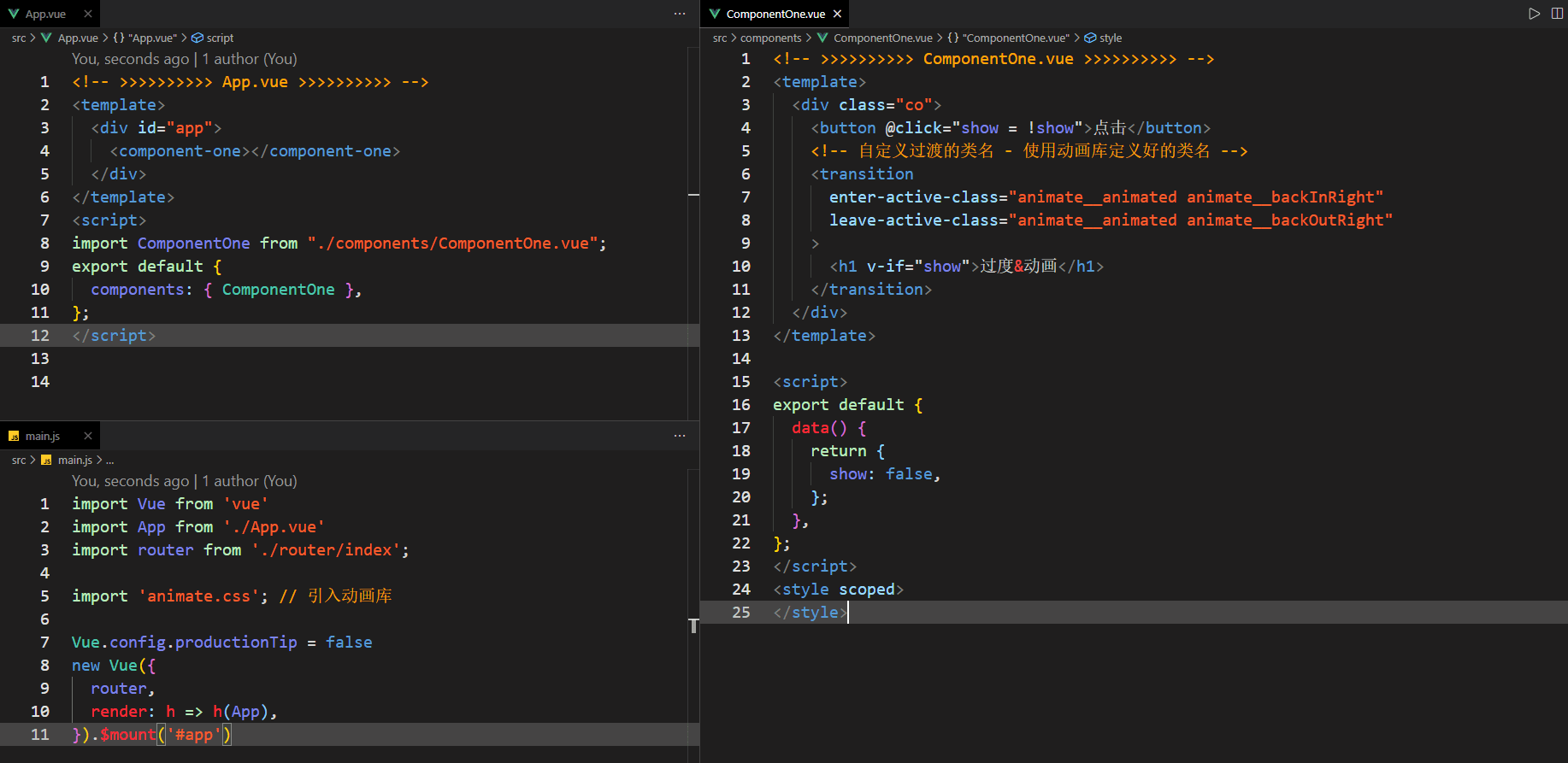Click the 'data() {' line in ComponentOne.vue
Screen dimensions: 1568x763
[829, 427]
